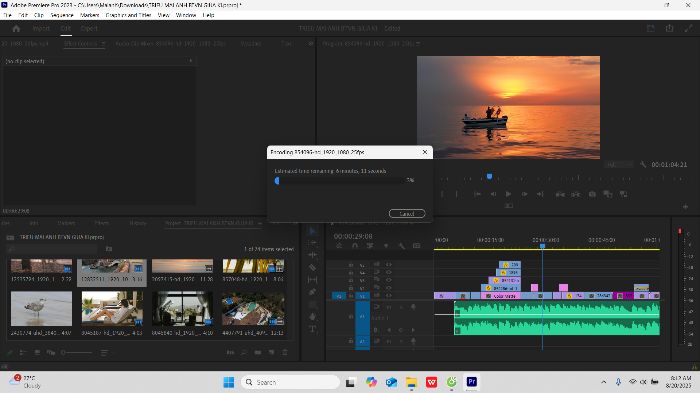
Task: Open Workspaces icon in header
Action: [650, 28]
